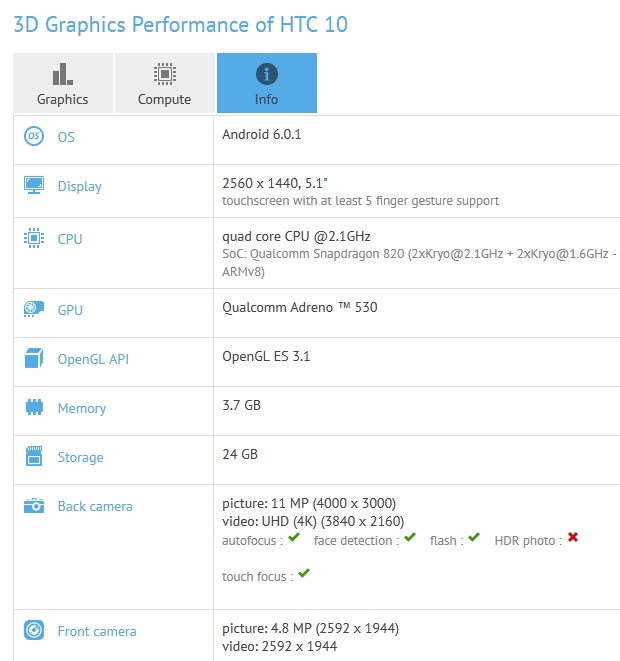620x661 pixels.
Task: Click the autofocus green checkmark
Action: pos(294,537)
